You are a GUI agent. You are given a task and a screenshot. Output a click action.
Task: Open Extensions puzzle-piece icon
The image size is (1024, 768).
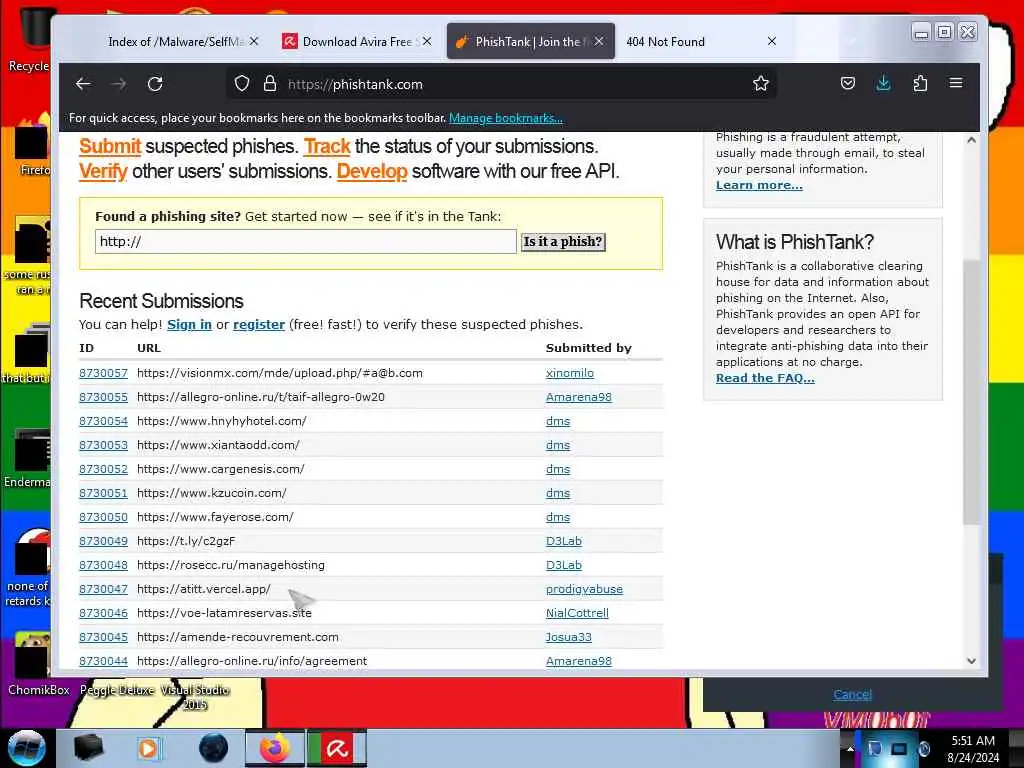coord(920,83)
